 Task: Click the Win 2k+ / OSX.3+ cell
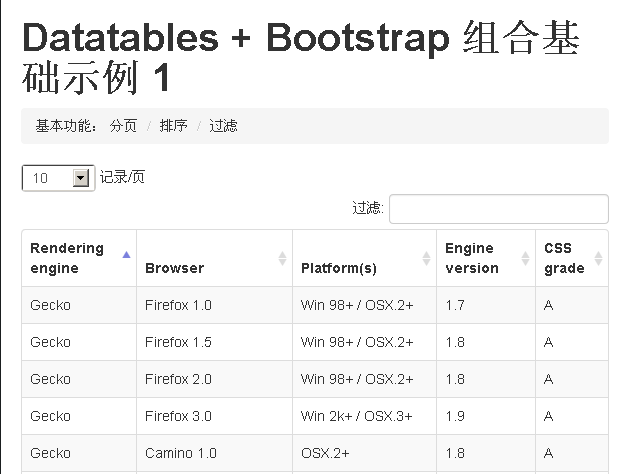(x=357, y=416)
